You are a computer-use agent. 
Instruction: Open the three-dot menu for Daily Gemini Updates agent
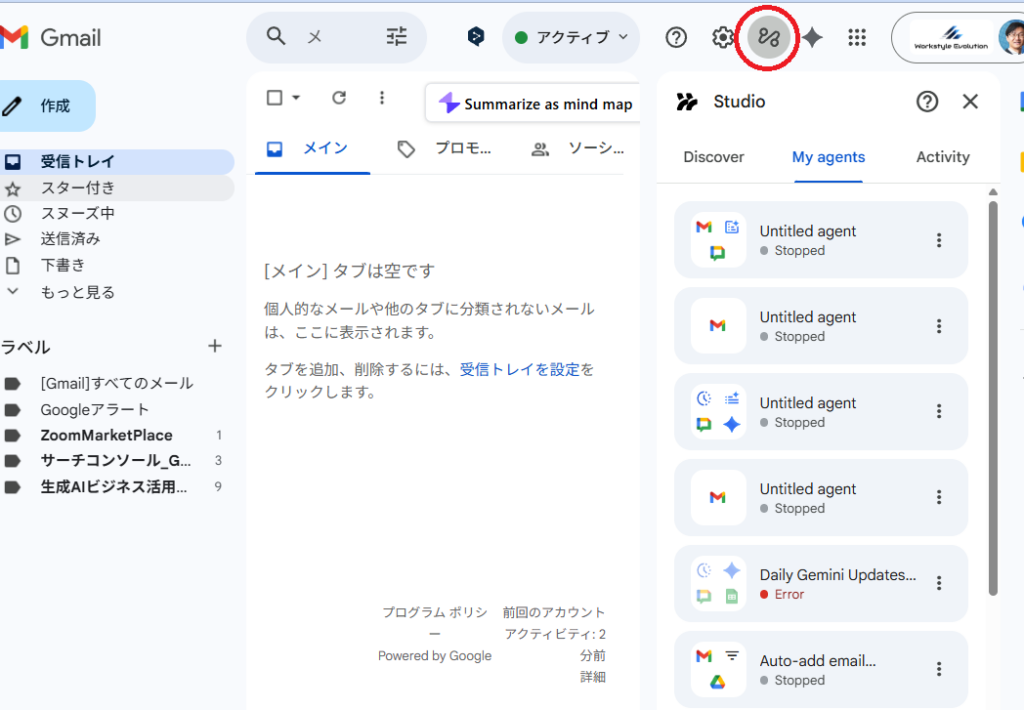tap(937, 584)
